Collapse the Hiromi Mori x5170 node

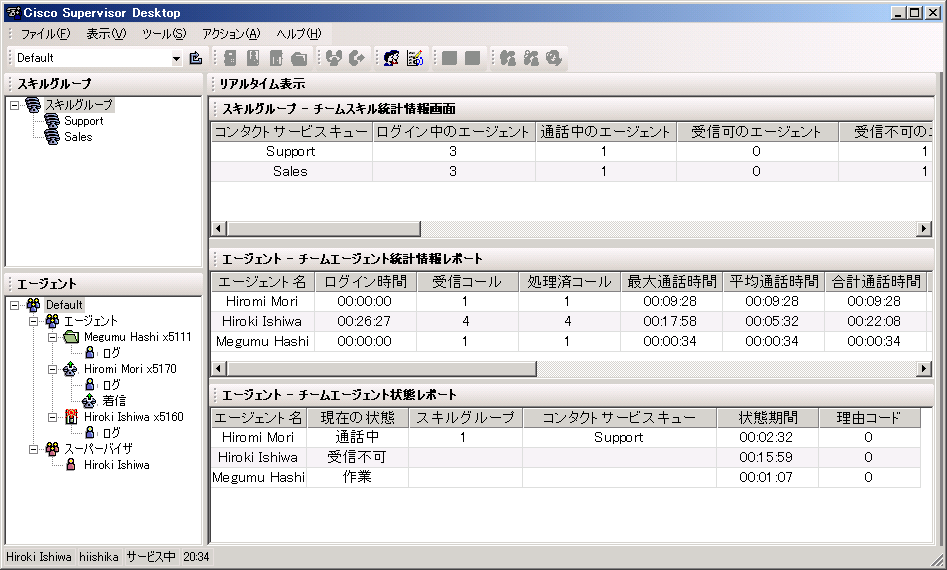(x=53, y=368)
